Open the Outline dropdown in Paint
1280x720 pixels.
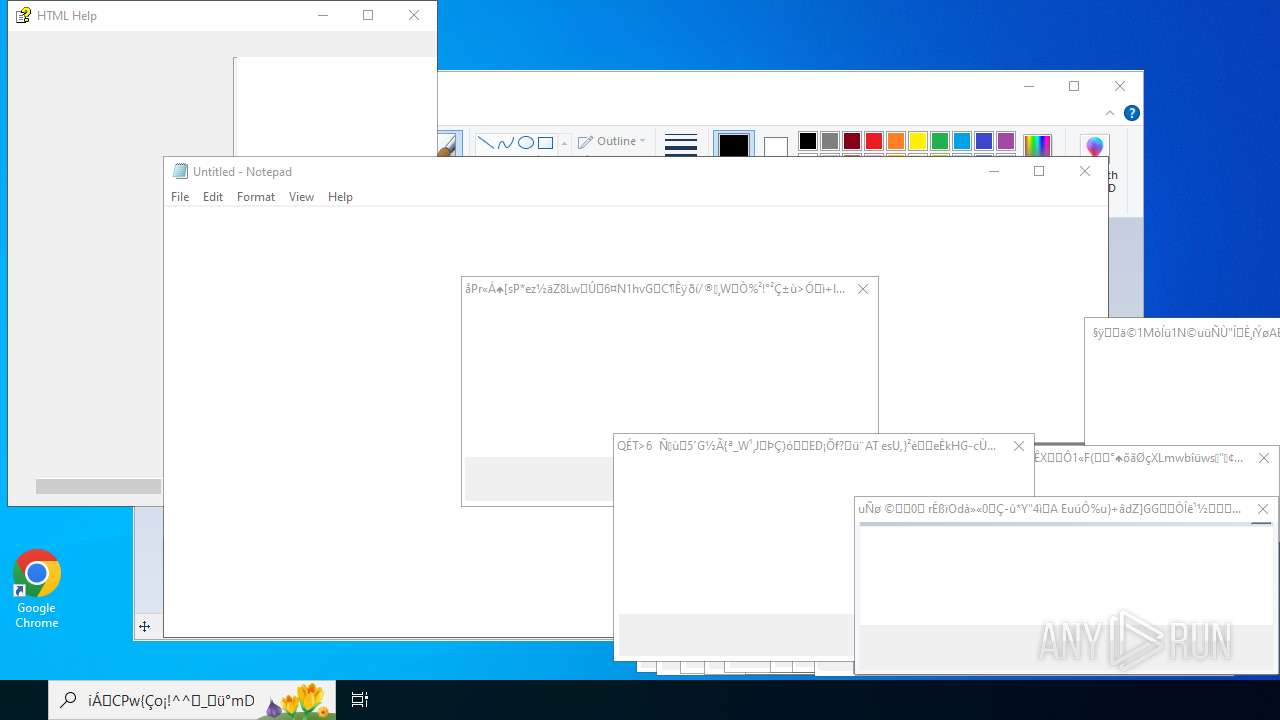(612, 141)
